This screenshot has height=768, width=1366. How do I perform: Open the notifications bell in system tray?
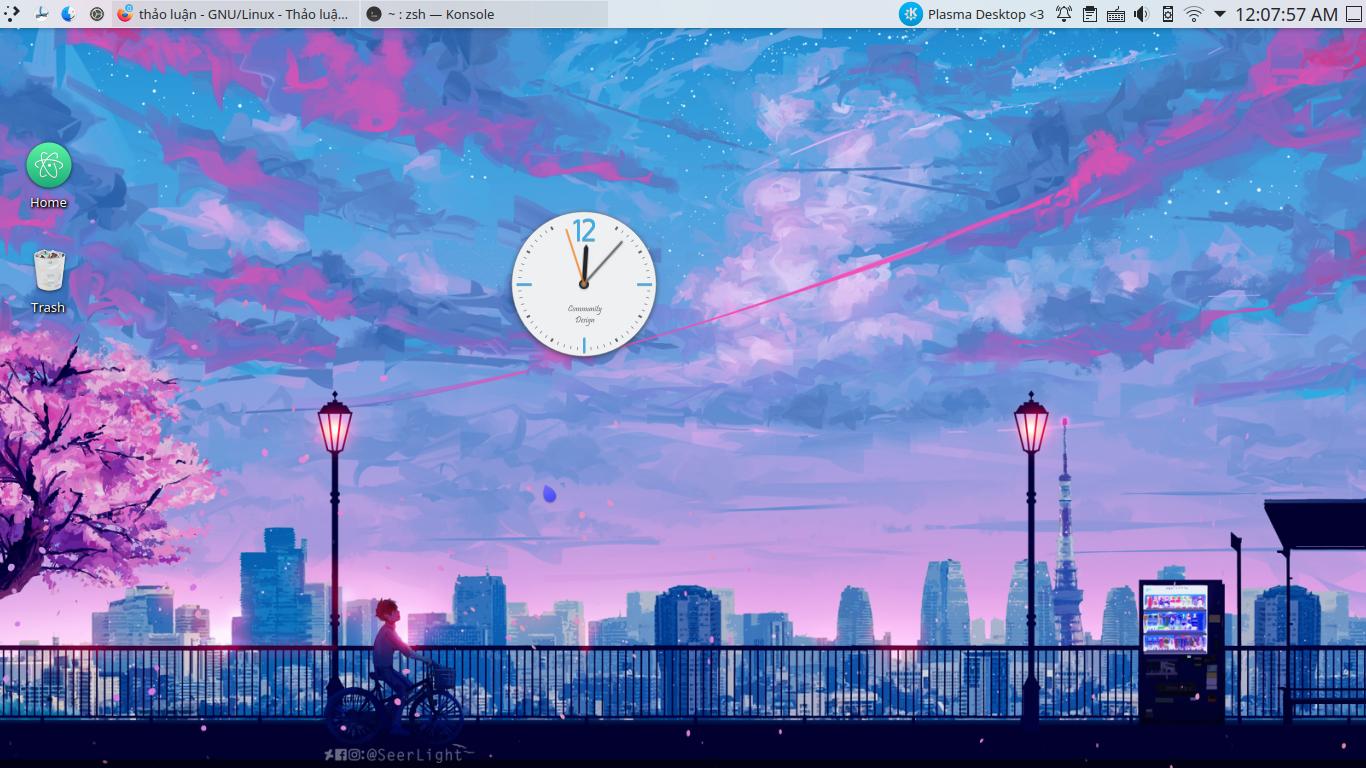pyautogui.click(x=1064, y=14)
